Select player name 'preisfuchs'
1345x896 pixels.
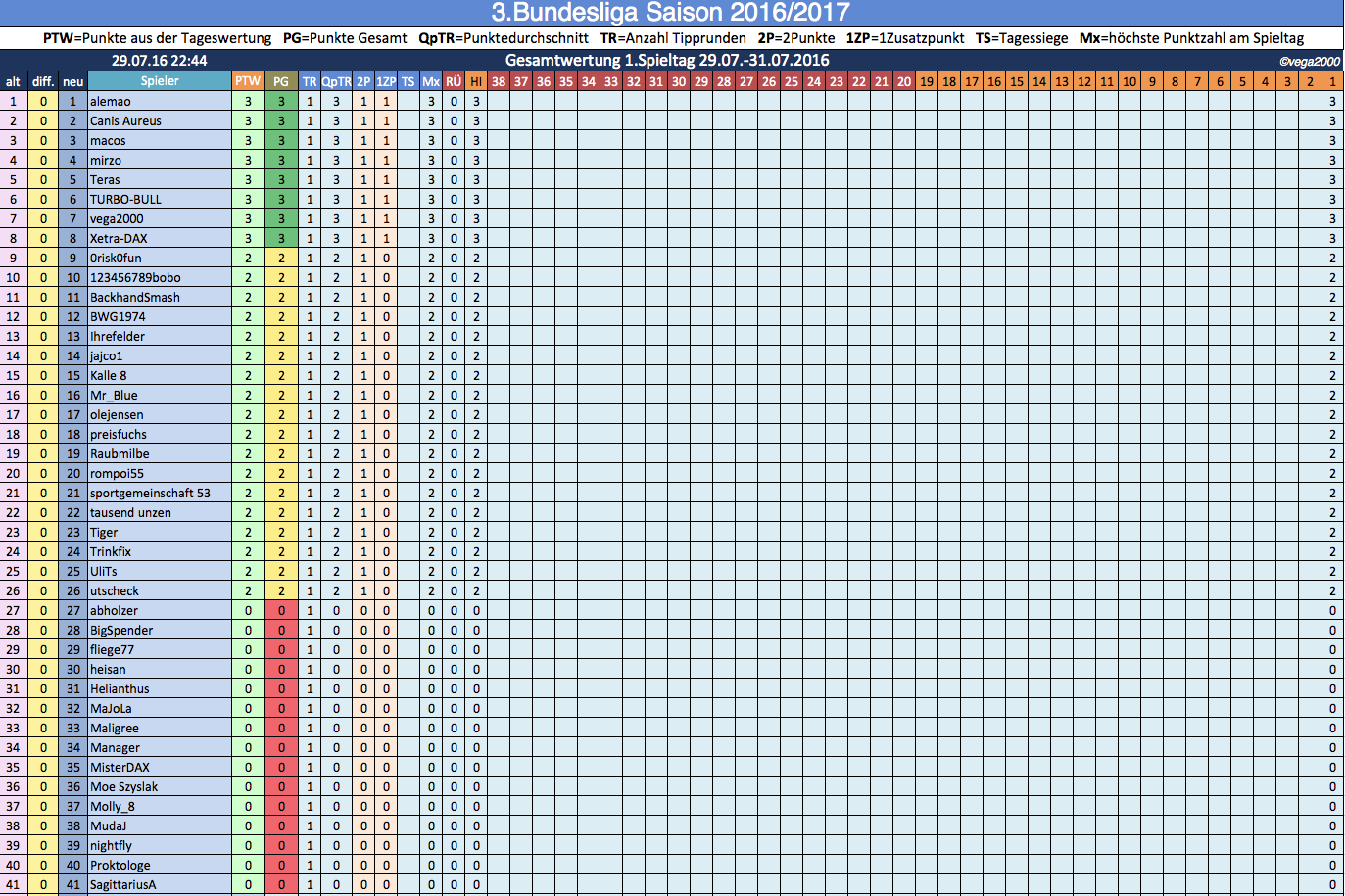[x=119, y=434]
